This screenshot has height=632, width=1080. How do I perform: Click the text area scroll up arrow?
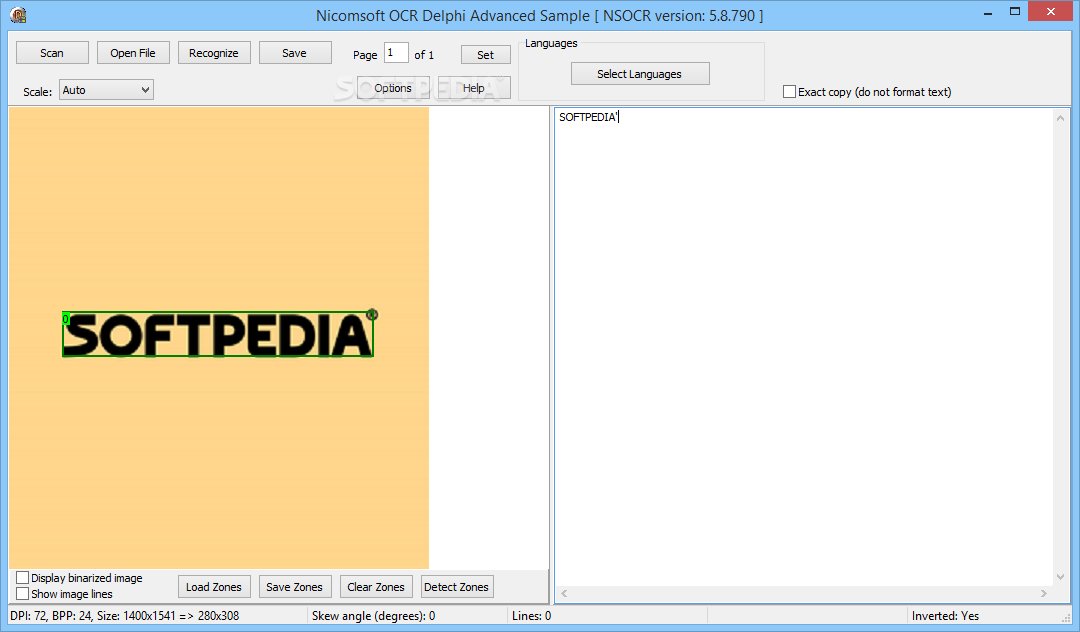coord(1061,118)
